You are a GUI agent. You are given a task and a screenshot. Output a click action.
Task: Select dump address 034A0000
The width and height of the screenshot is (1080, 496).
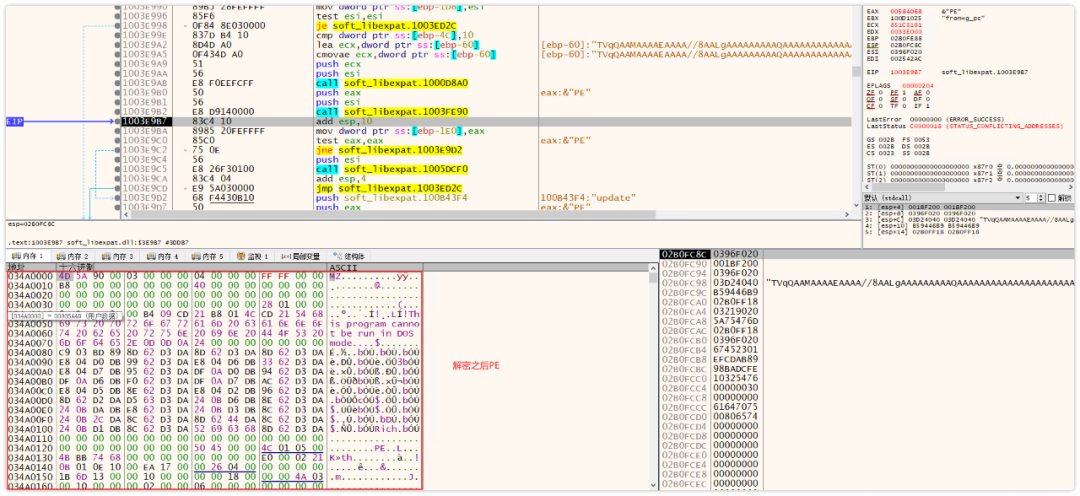[30, 276]
